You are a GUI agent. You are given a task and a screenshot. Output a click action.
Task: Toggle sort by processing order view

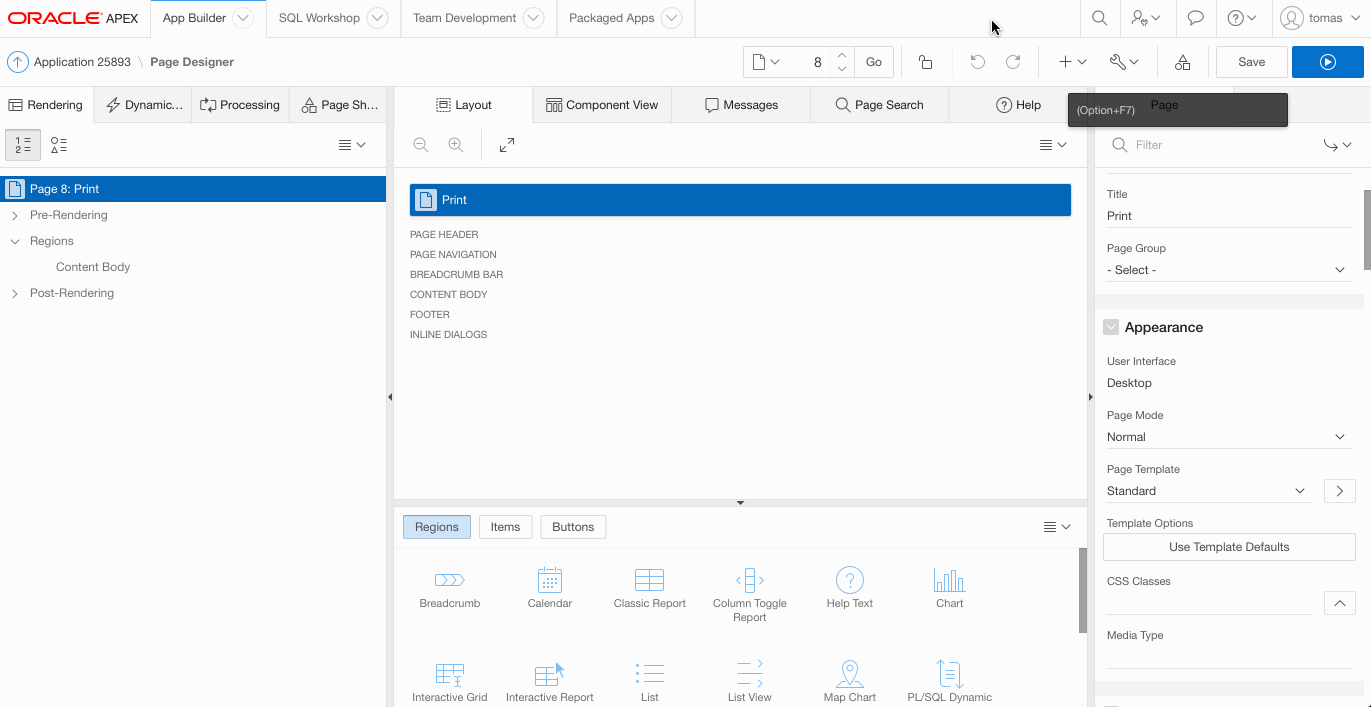tap(23, 145)
